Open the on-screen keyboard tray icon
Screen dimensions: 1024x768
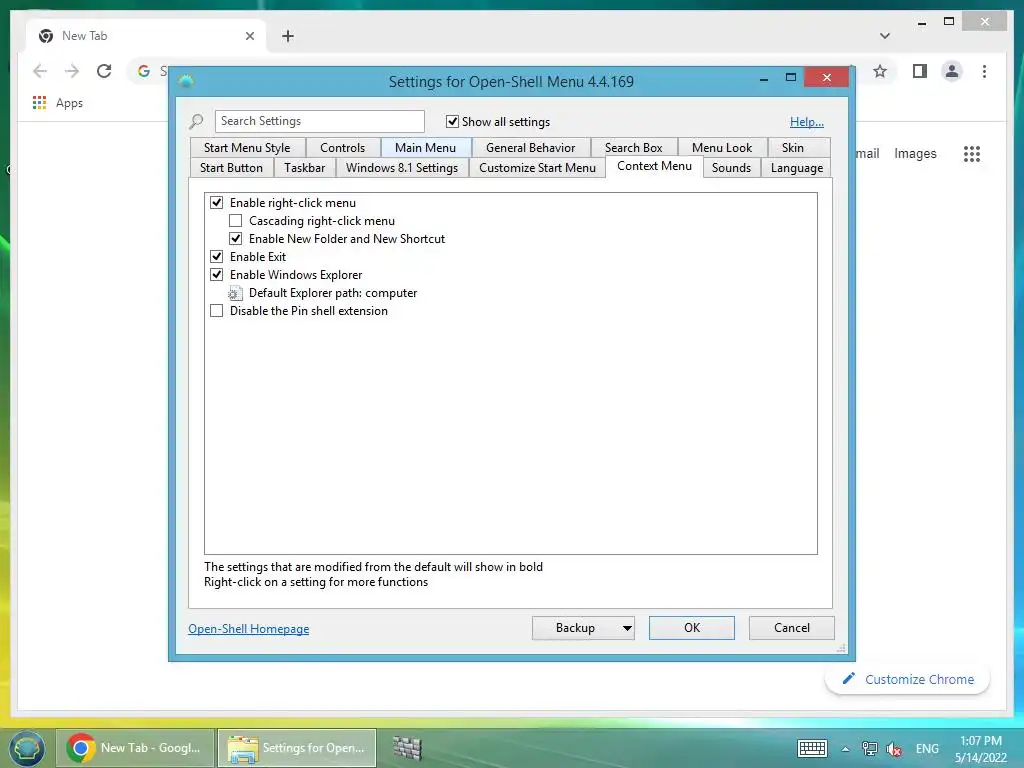pos(812,748)
